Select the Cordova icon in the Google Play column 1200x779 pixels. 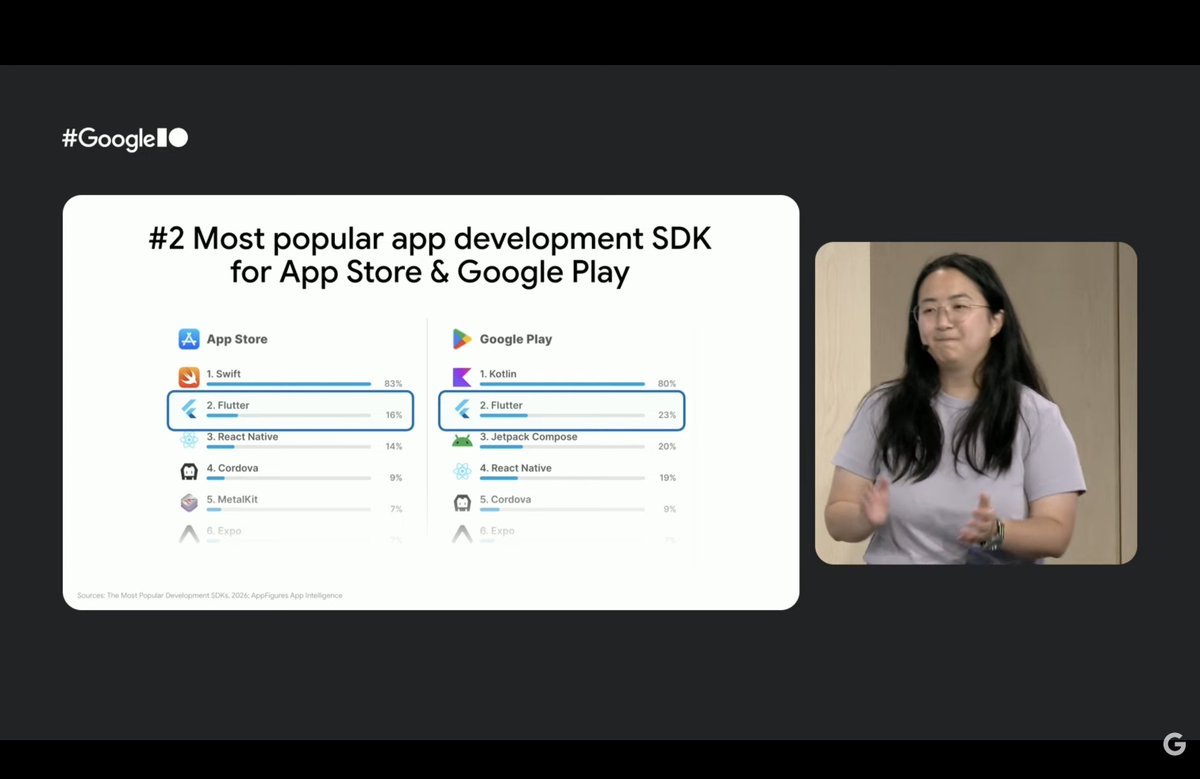[x=462, y=502]
